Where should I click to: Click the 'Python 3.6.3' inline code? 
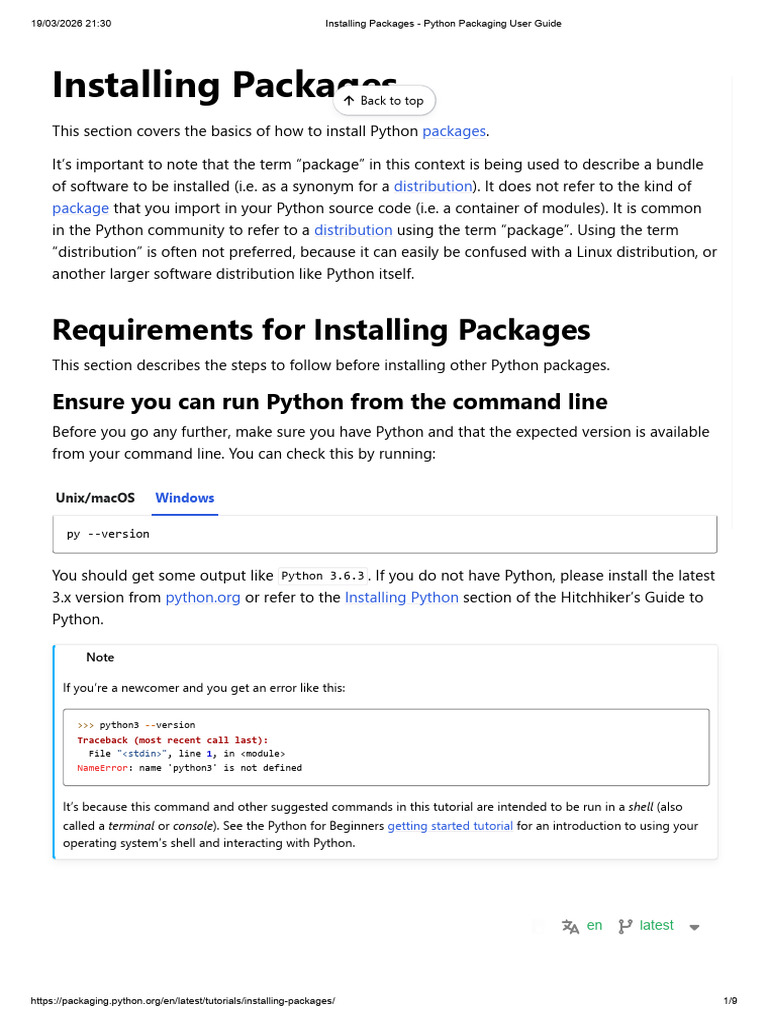pos(323,576)
